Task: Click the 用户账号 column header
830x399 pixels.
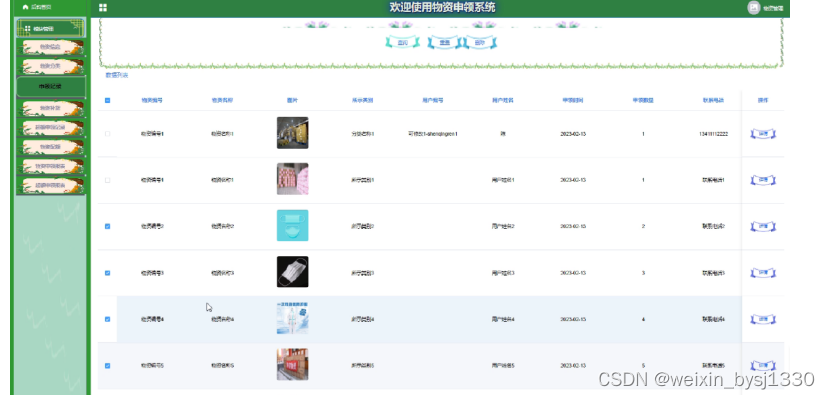Action: pyautogui.click(x=432, y=100)
